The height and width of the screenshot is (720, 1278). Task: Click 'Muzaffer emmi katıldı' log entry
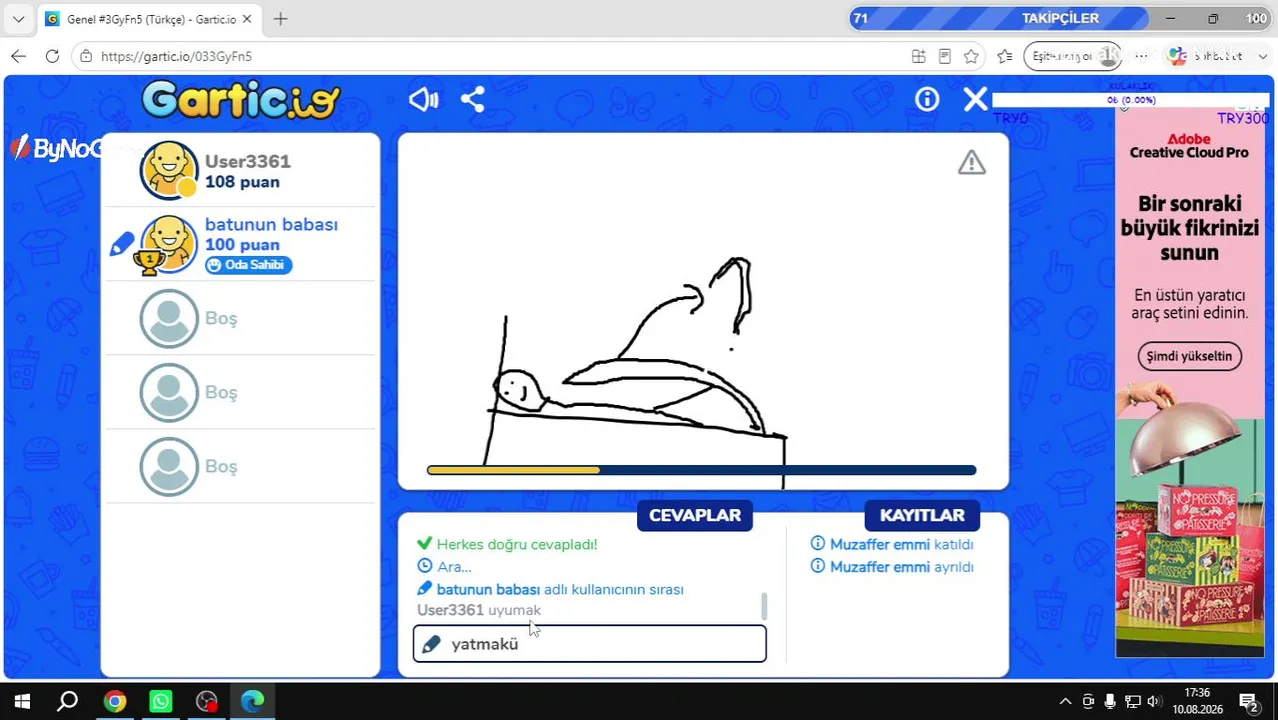point(891,544)
